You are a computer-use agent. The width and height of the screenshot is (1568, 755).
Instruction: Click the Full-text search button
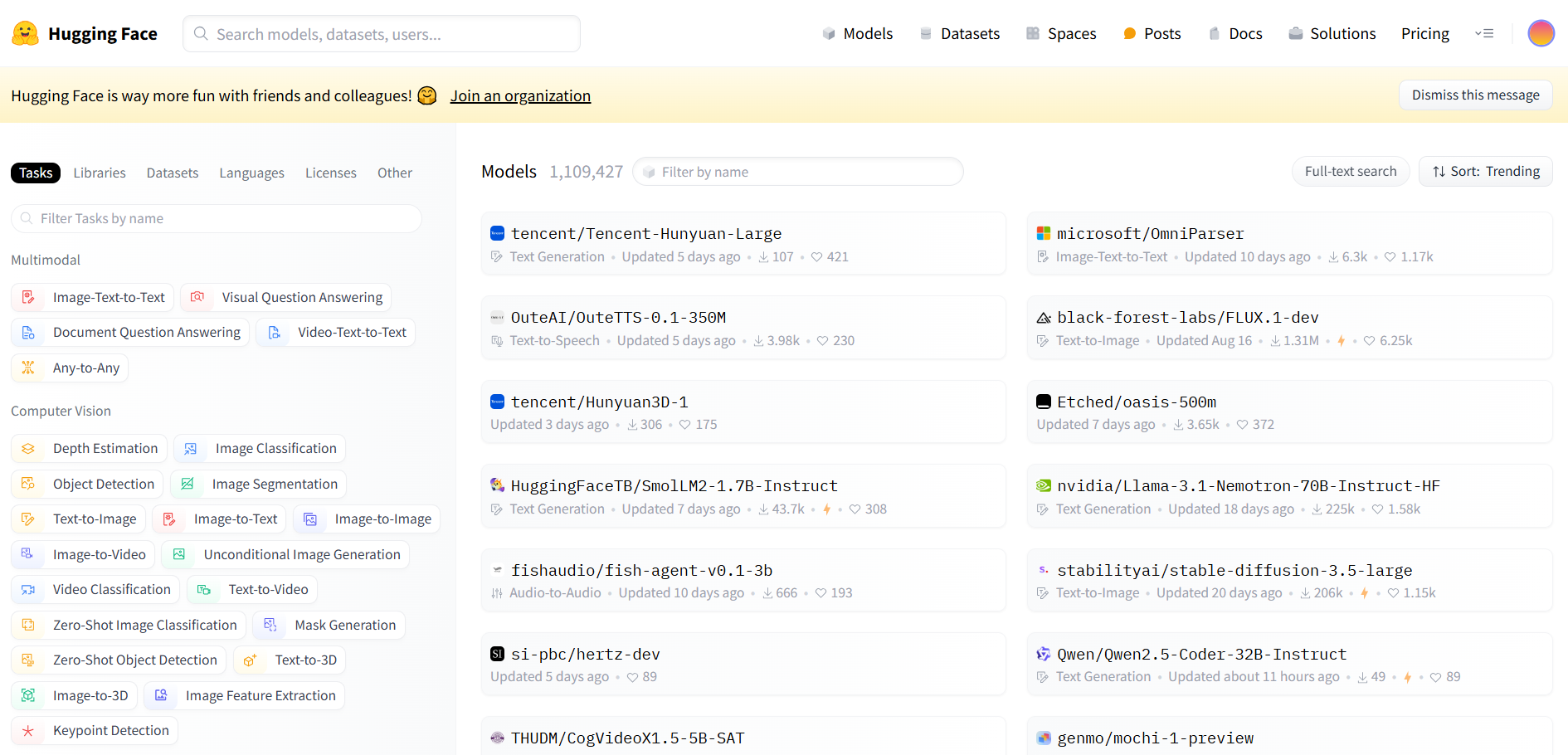1351,171
